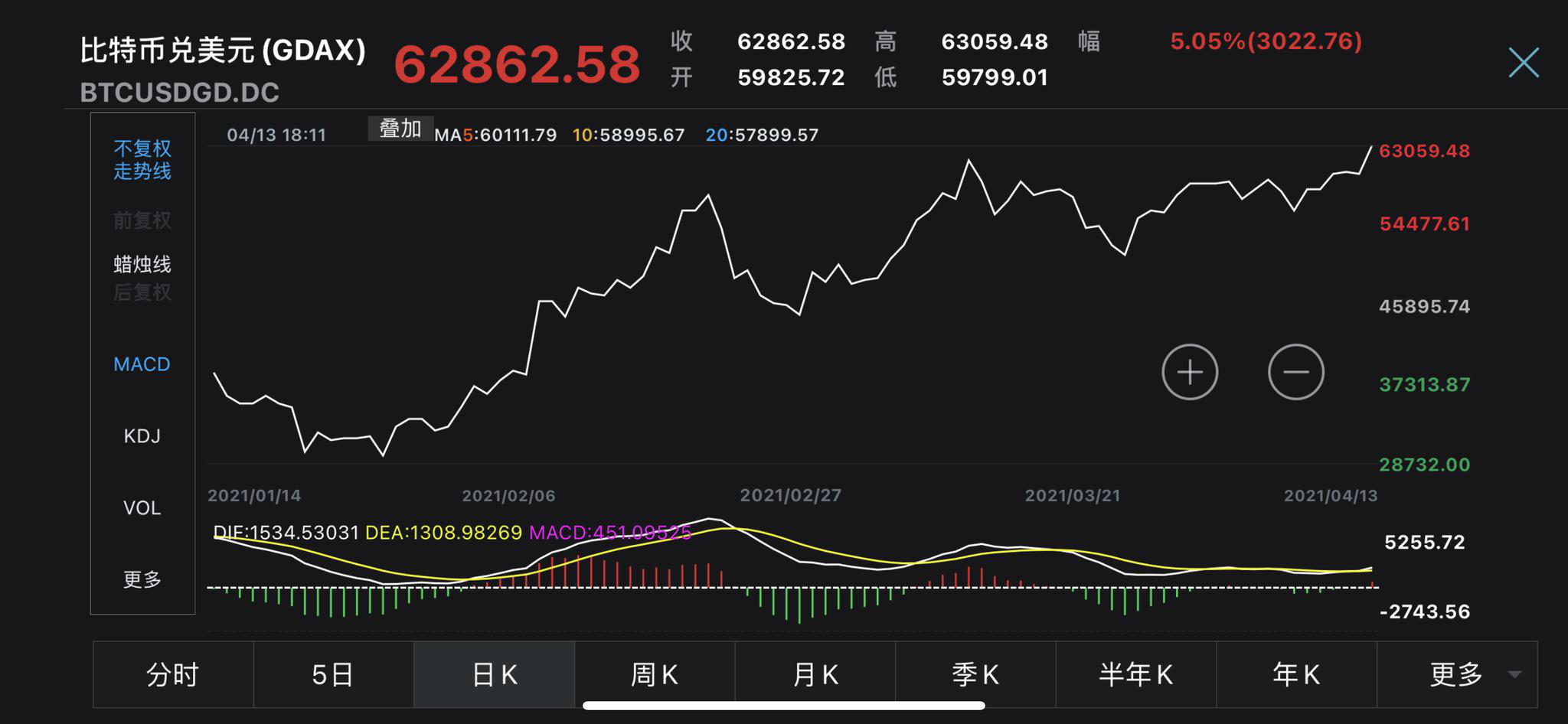Switch to the KDJ indicator
Image resolution: width=1568 pixels, height=724 pixels.
(142, 435)
